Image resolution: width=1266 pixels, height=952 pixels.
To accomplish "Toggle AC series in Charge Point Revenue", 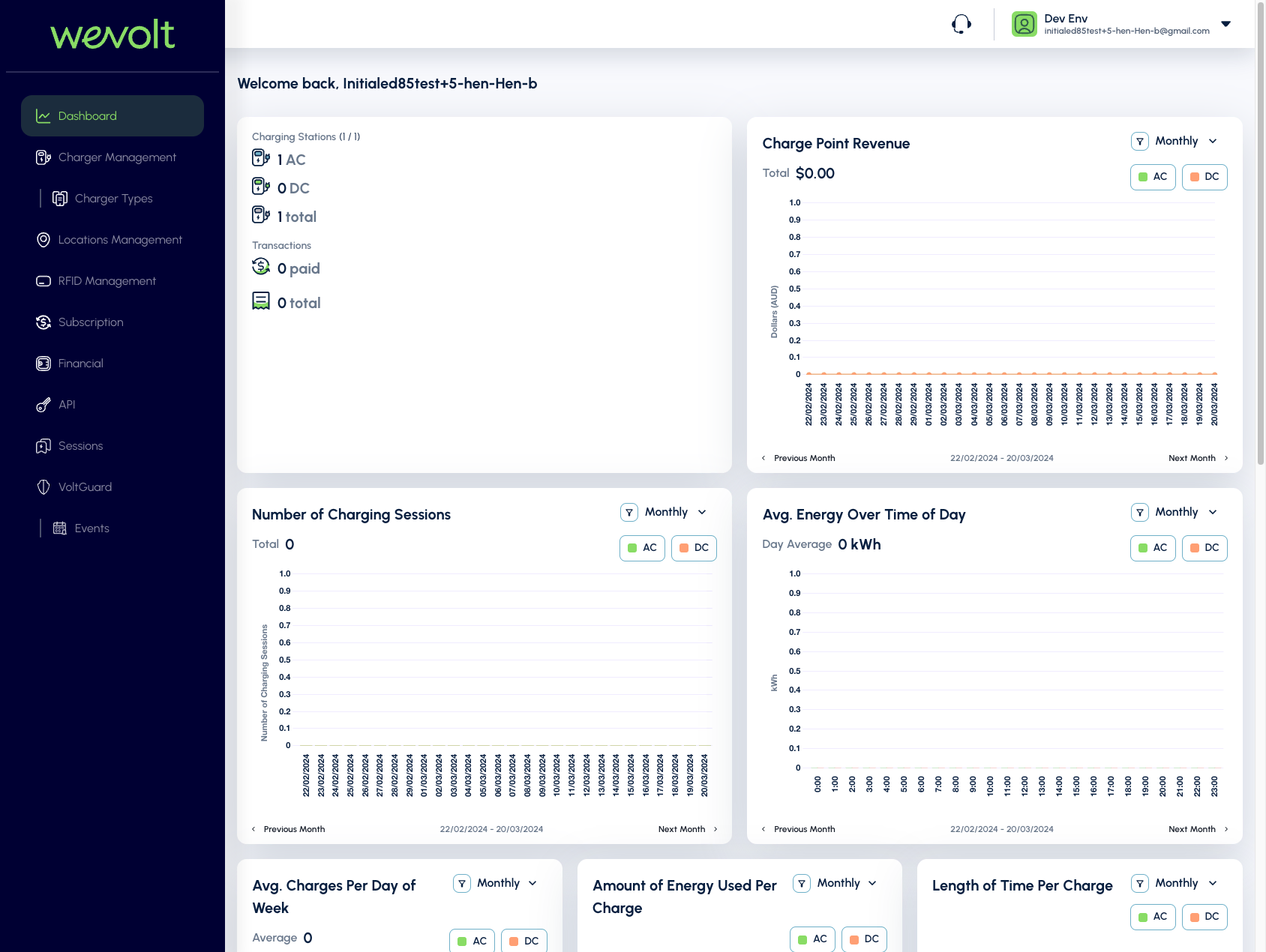I will 1153,177.
